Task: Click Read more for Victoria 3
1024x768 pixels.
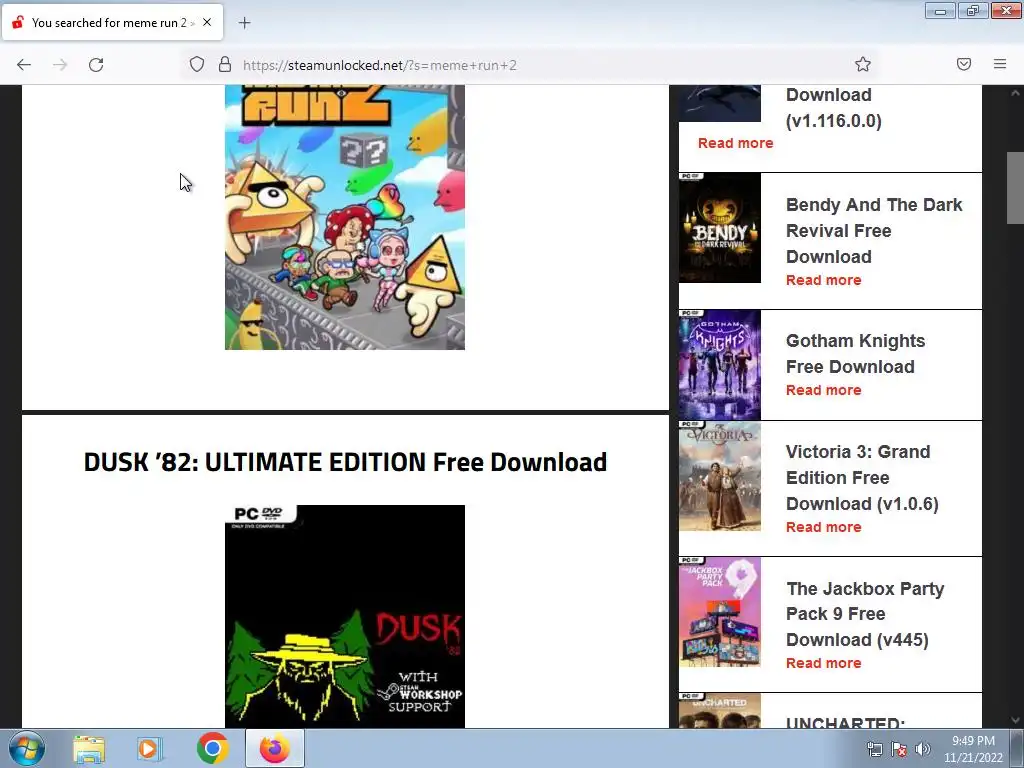Action: click(824, 527)
